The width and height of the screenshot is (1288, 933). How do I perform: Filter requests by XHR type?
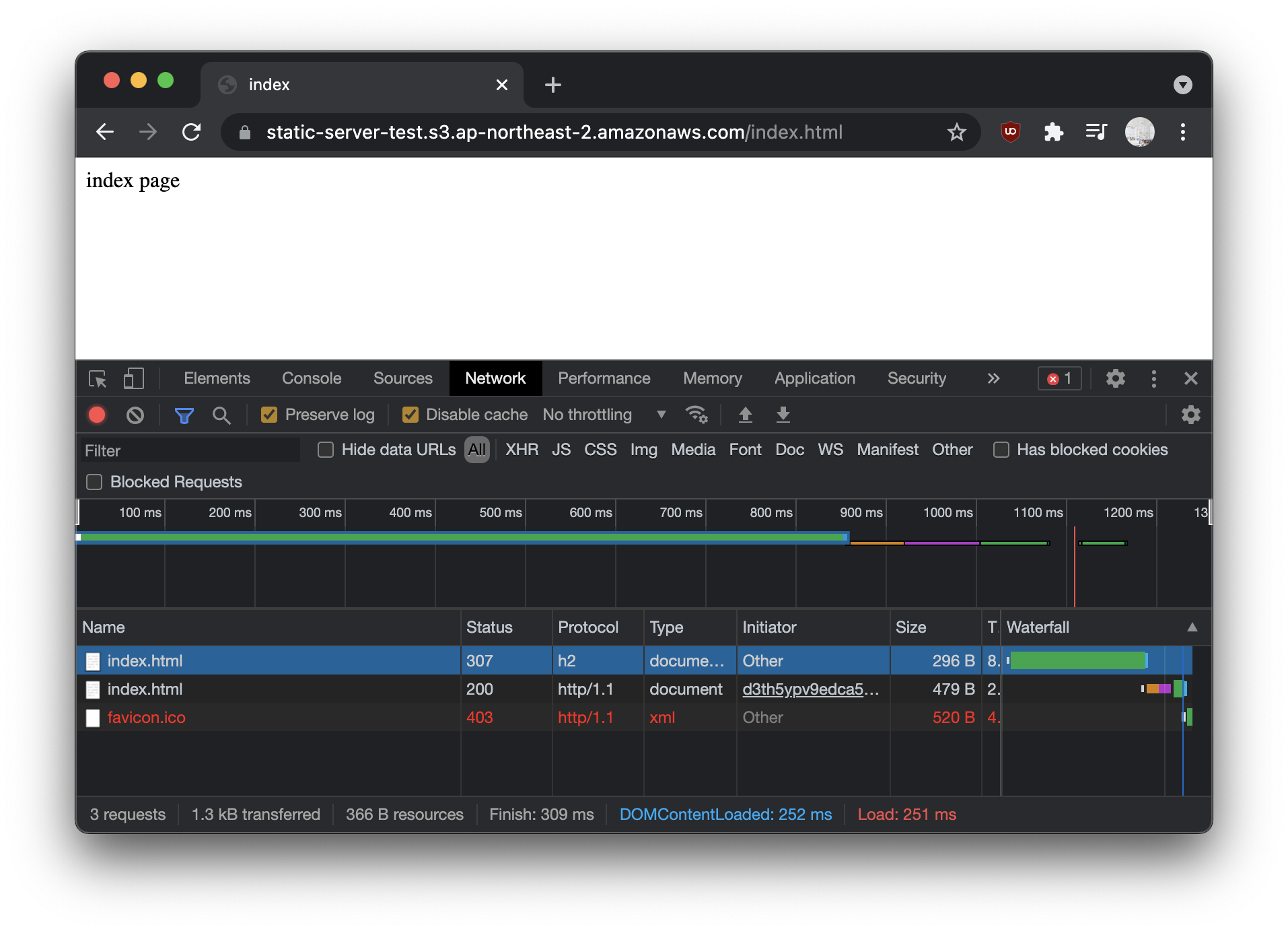pos(522,450)
